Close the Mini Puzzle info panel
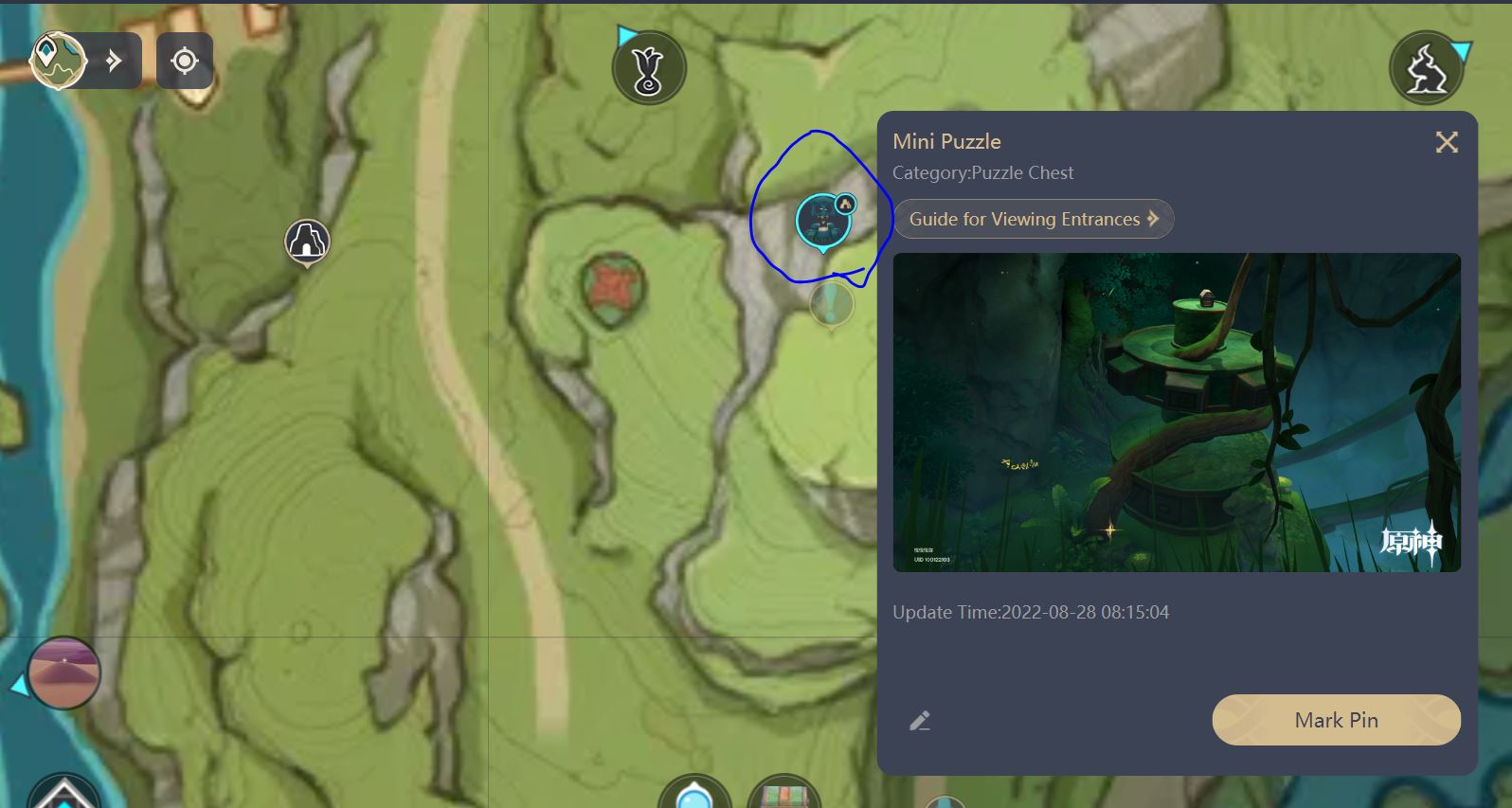Viewport: 1512px width, 808px height. pos(1447,142)
